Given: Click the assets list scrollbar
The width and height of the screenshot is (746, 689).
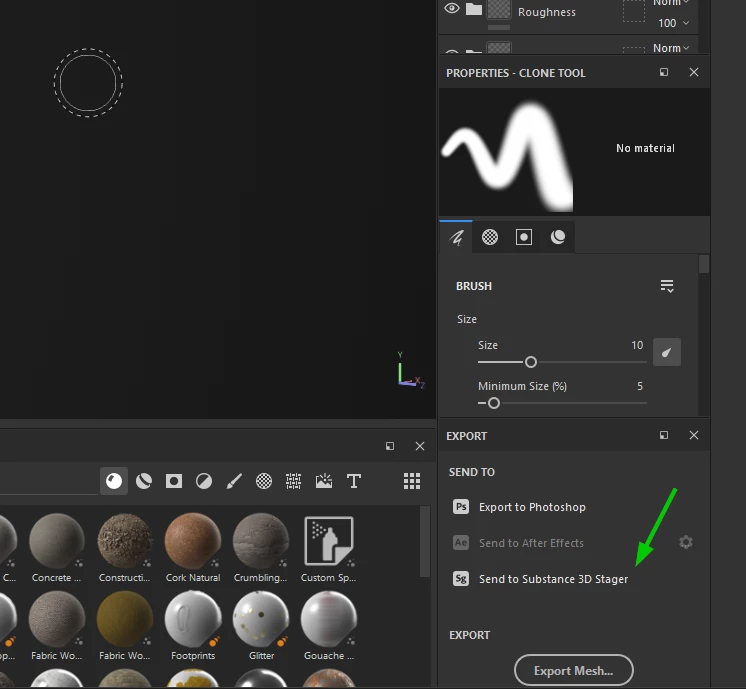Looking at the screenshot, I should click(x=425, y=541).
